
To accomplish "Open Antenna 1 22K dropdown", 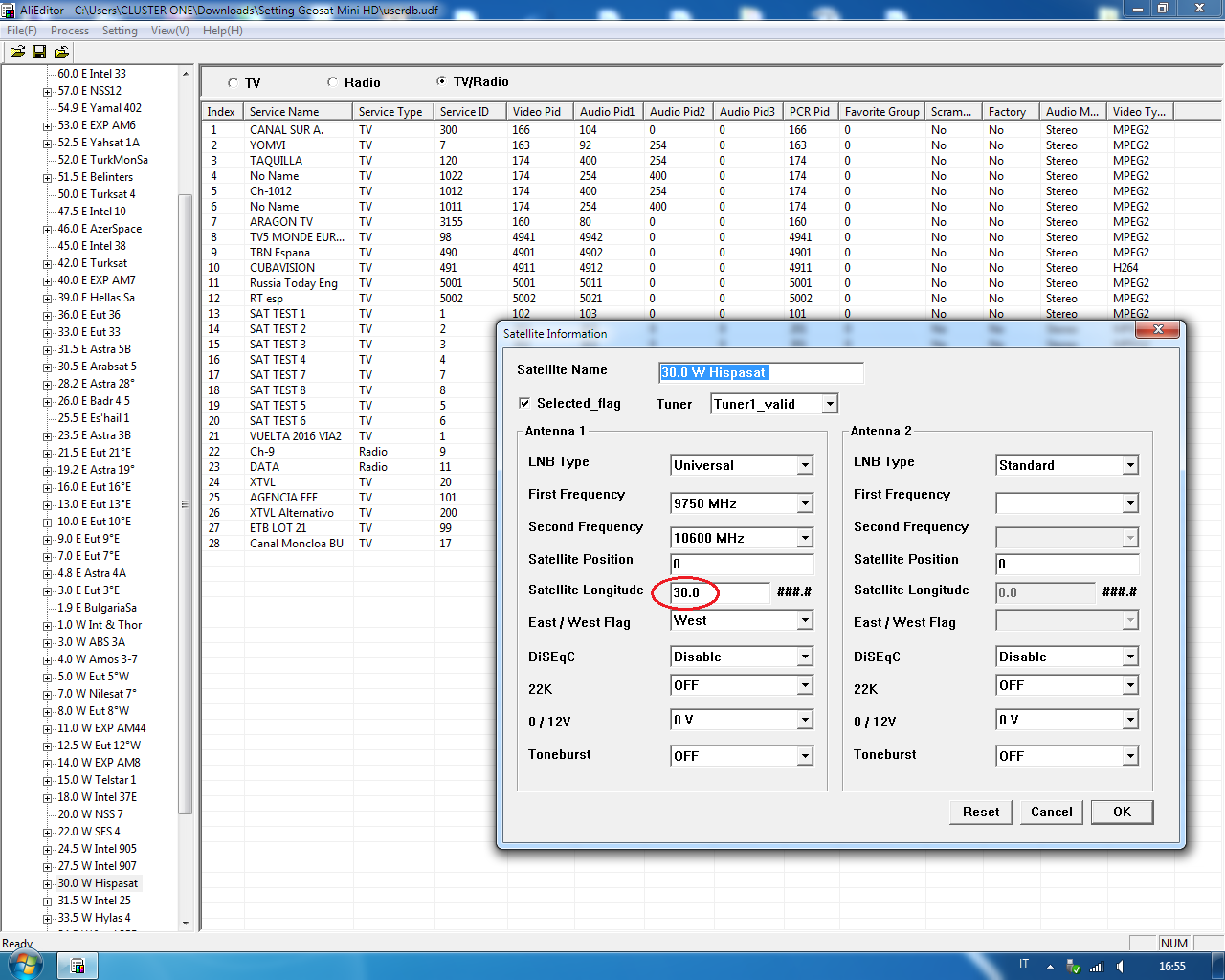I will [x=805, y=685].
